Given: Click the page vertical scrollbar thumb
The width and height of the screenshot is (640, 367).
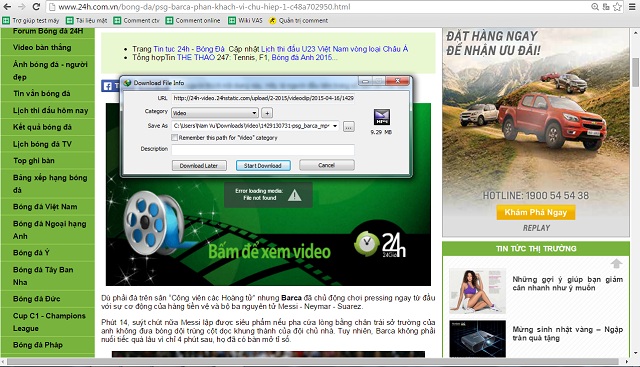Looking at the screenshot, I should [x=635, y=72].
